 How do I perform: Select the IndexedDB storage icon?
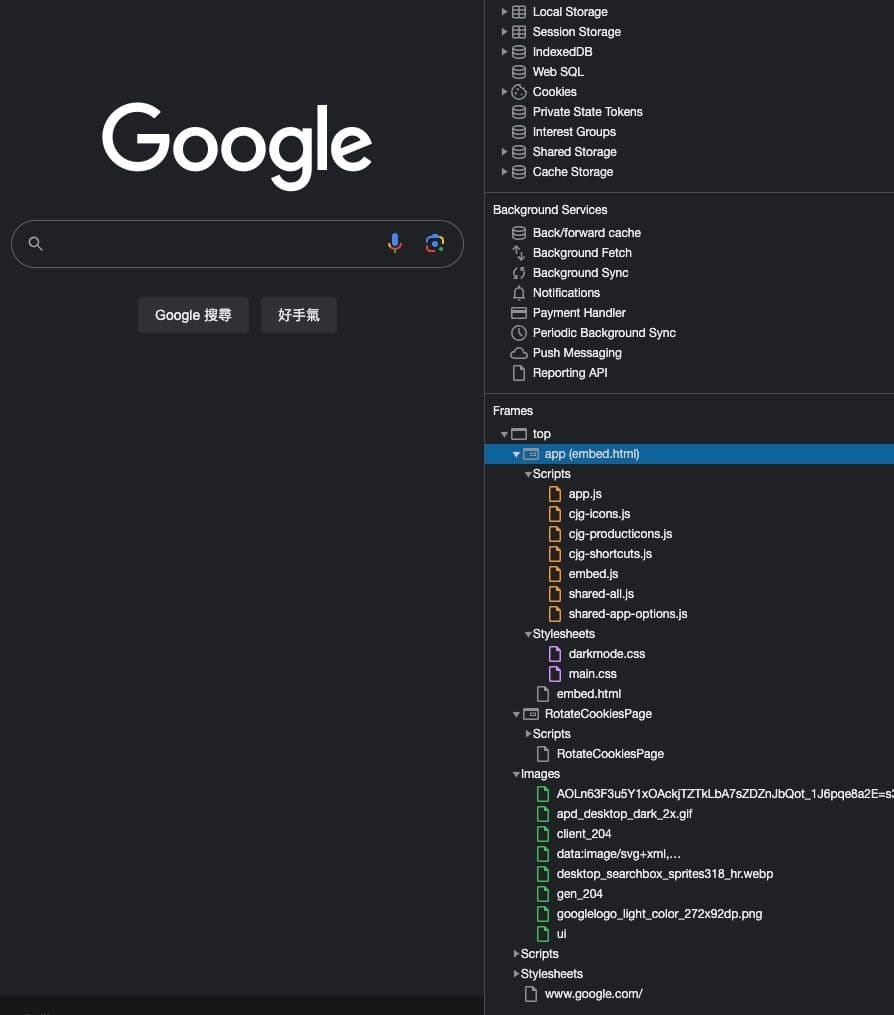click(518, 52)
